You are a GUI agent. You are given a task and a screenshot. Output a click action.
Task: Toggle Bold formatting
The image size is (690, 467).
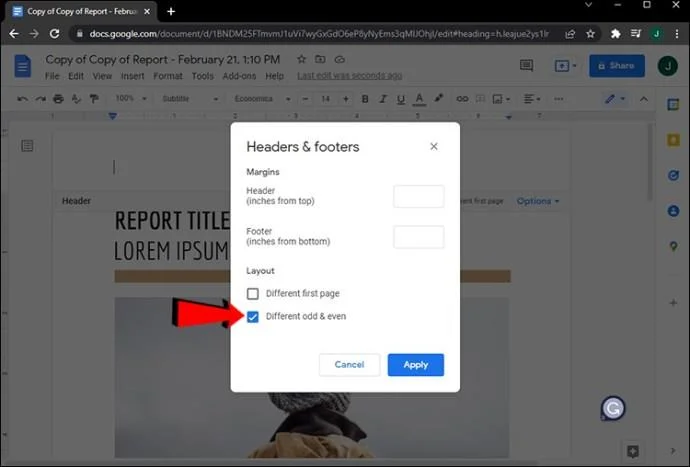coord(365,99)
